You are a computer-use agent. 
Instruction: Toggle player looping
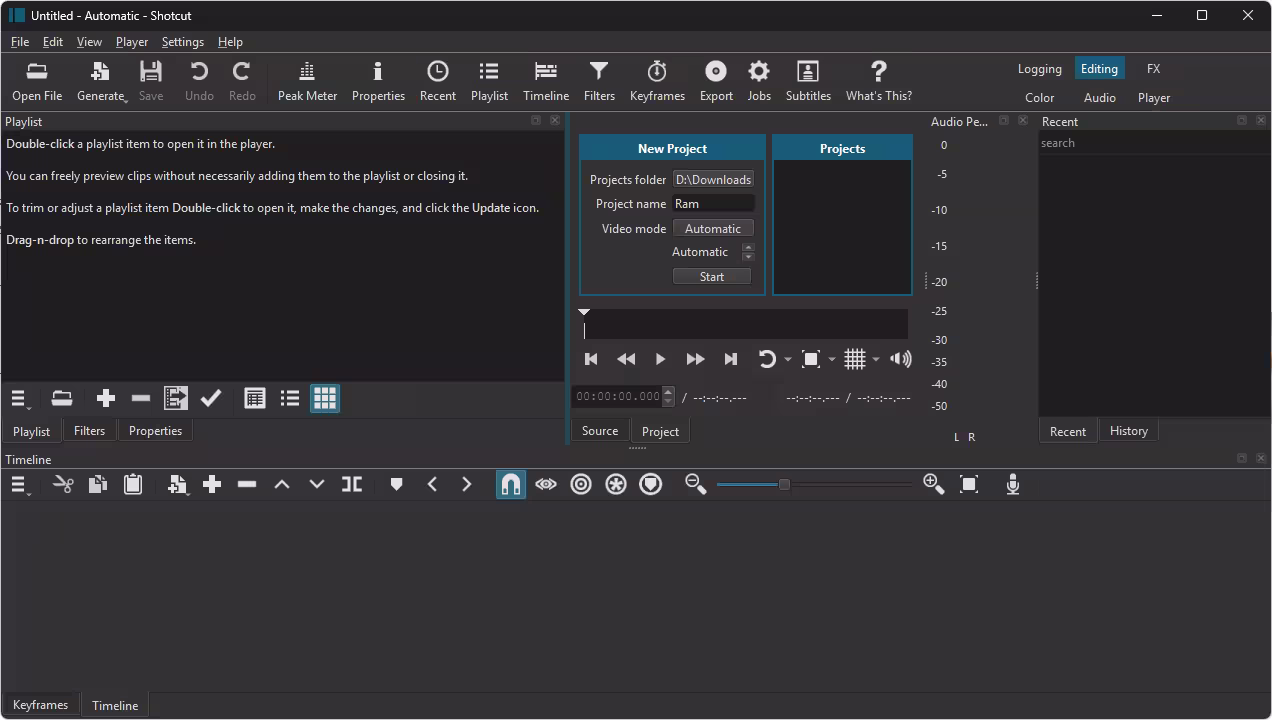767,359
